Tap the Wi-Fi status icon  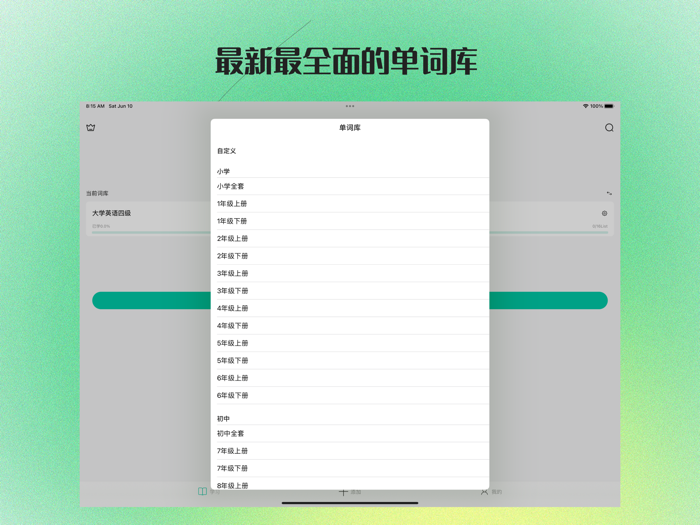click(585, 106)
